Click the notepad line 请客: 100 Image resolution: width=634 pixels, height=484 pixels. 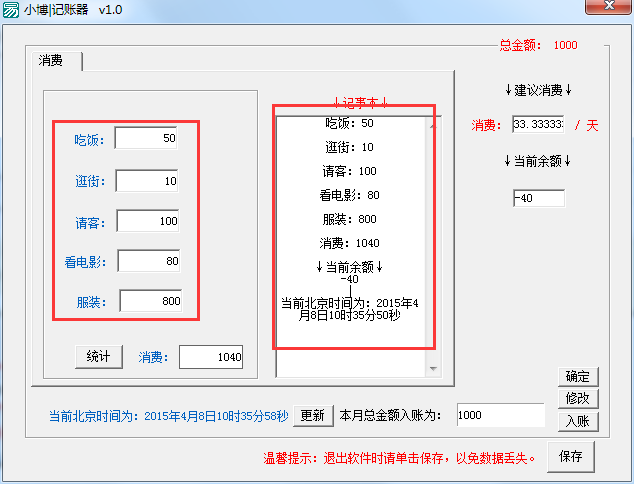coord(349,171)
